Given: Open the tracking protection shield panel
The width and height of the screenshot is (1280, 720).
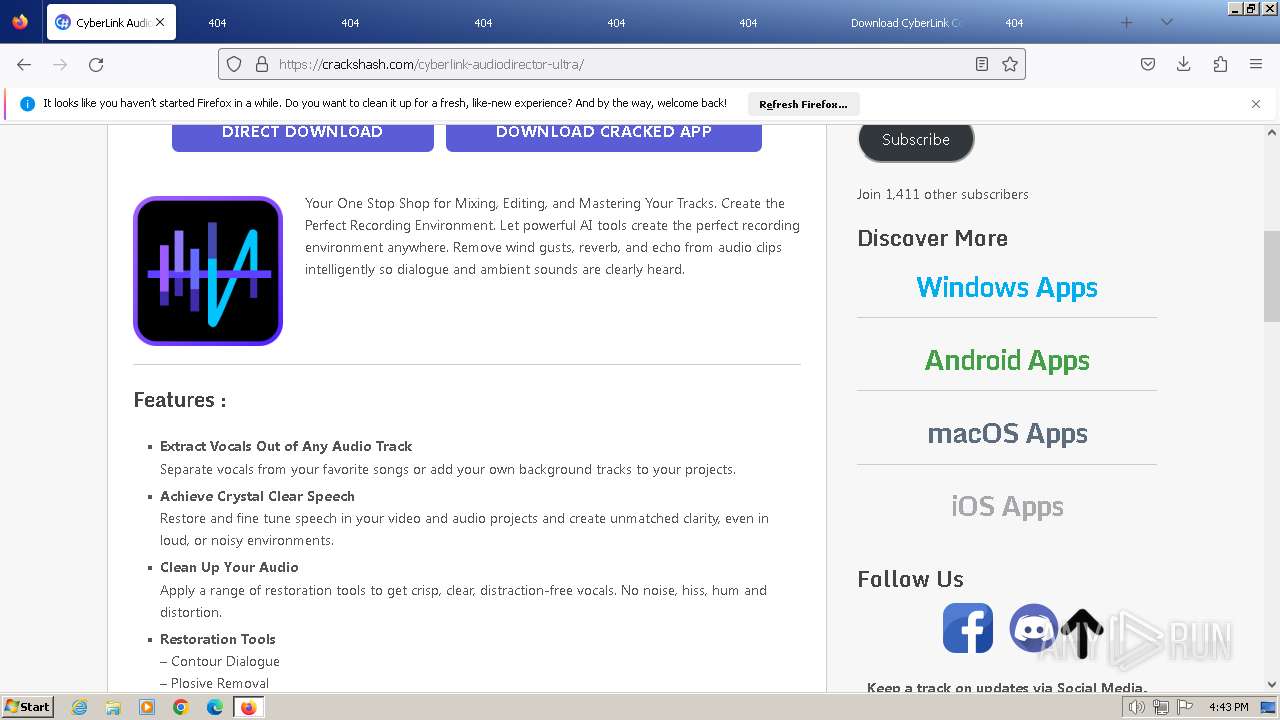Looking at the screenshot, I should point(234,64).
